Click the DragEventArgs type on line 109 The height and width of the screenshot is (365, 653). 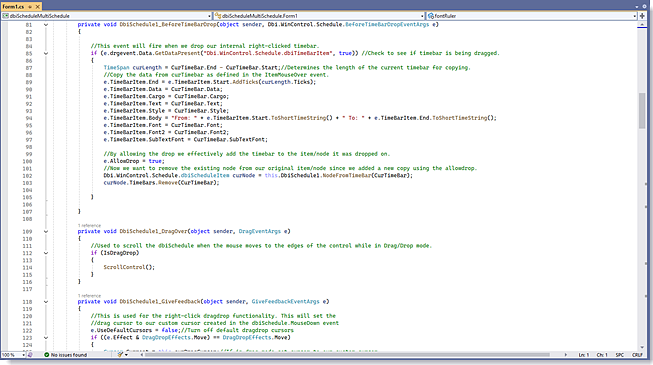tap(259, 231)
